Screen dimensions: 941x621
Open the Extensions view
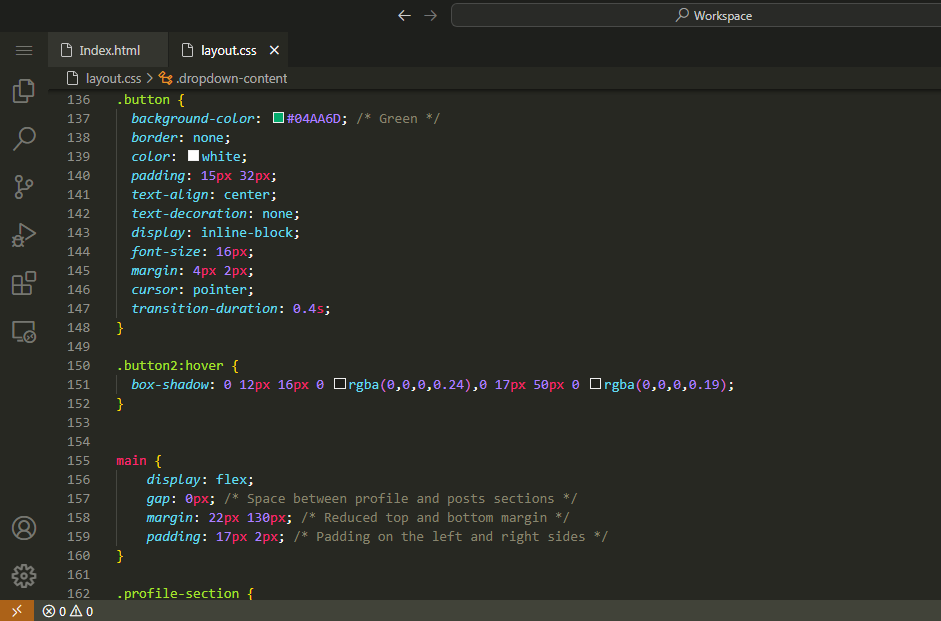click(x=24, y=283)
